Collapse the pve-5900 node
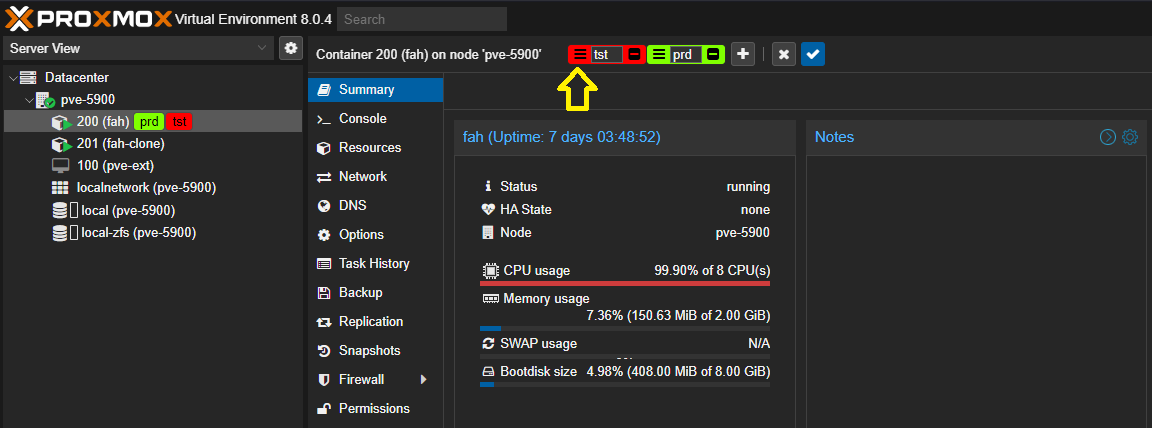The image size is (1152, 428). pos(29,100)
